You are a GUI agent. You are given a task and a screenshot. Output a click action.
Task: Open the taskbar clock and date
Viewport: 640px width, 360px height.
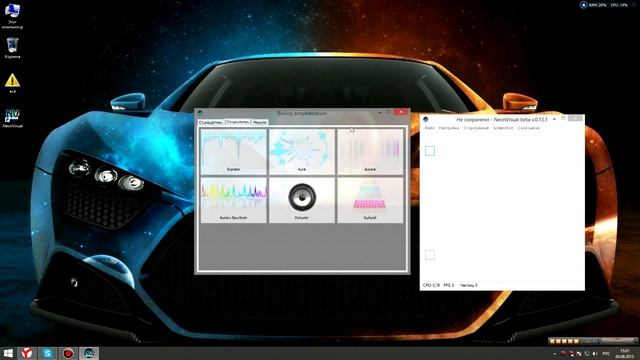pos(624,353)
